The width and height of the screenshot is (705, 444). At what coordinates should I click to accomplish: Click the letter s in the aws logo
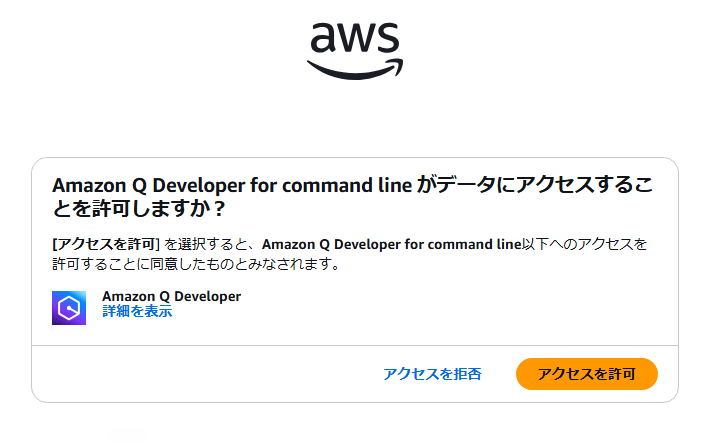tap(388, 37)
